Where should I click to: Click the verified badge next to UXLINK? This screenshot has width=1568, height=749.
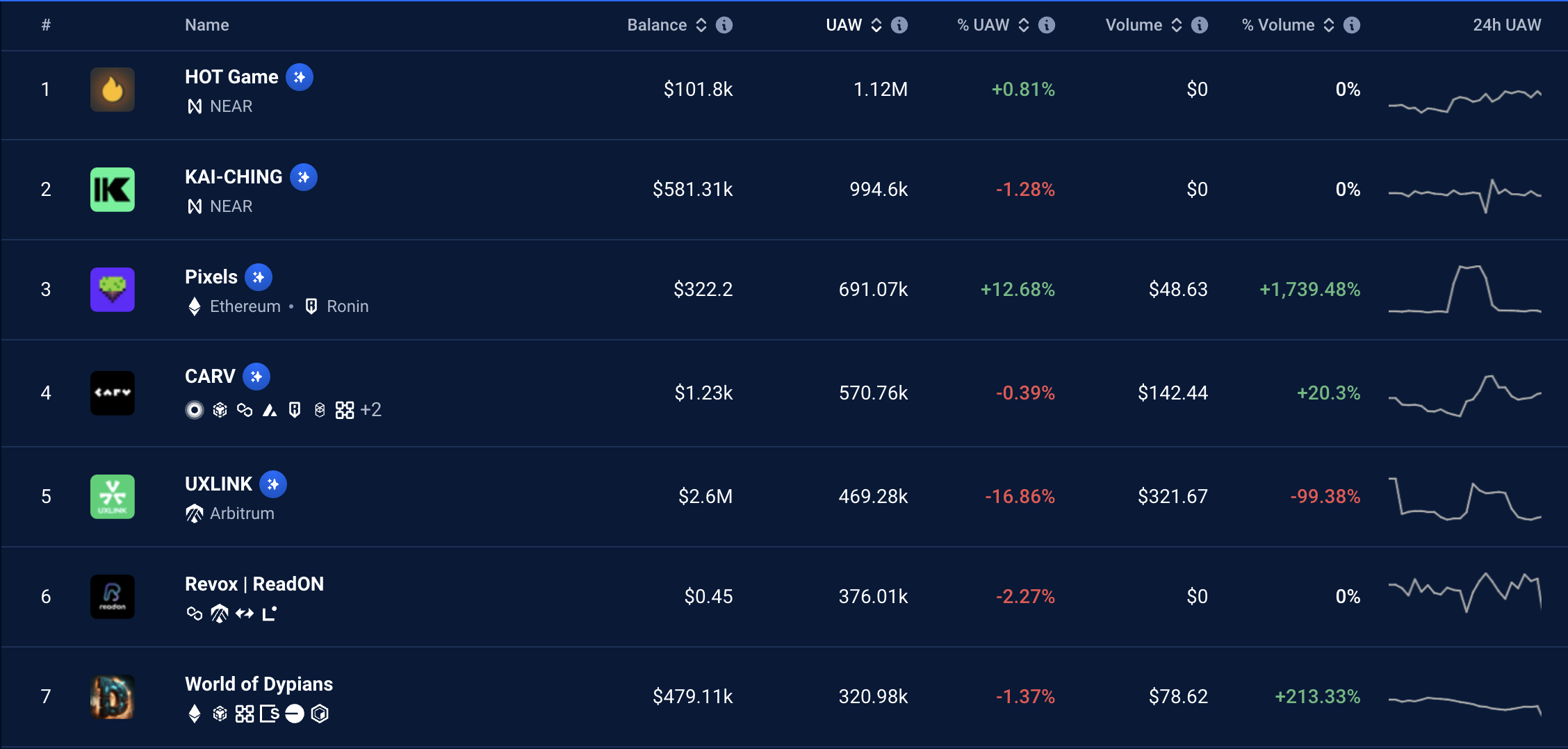pyautogui.click(x=273, y=484)
